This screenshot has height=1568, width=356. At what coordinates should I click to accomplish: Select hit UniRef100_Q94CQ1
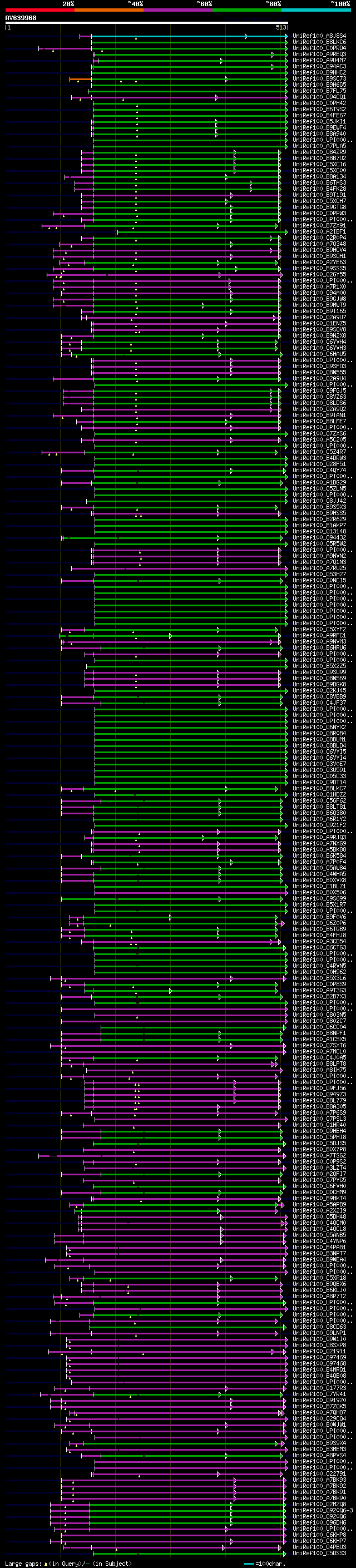[x=319, y=97]
